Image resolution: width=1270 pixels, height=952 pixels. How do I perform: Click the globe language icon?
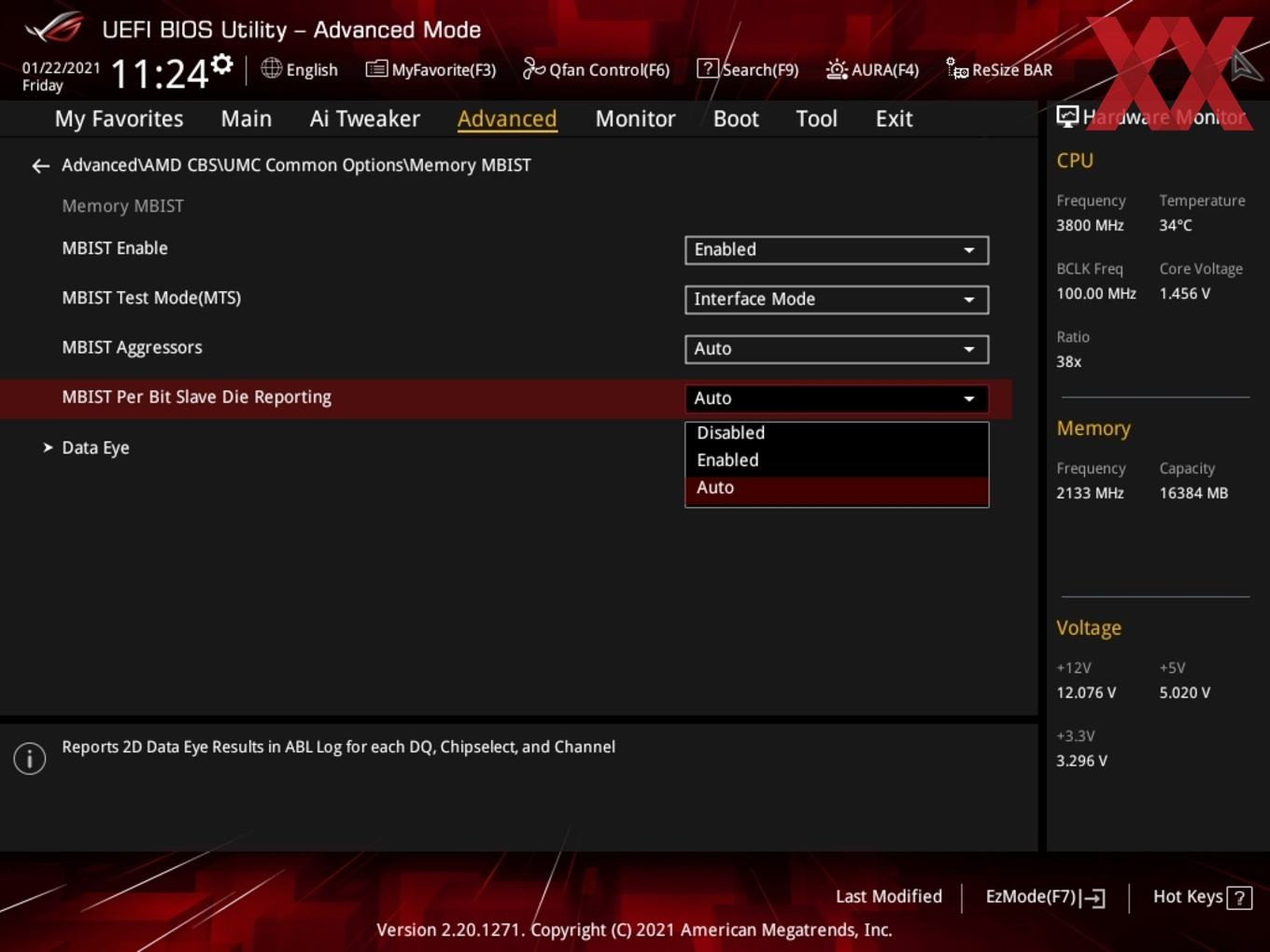pos(271,68)
